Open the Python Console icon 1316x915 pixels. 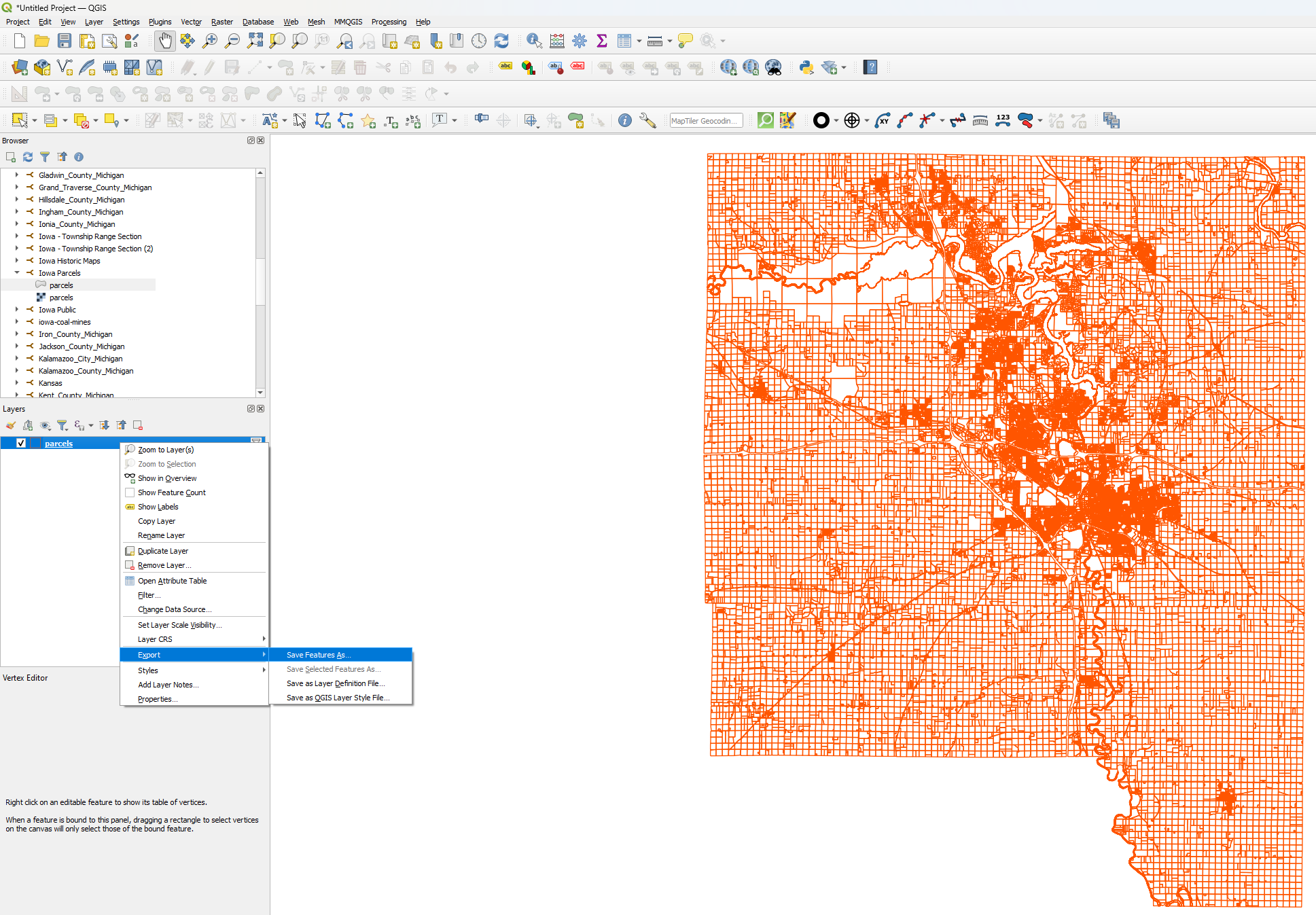click(x=806, y=67)
